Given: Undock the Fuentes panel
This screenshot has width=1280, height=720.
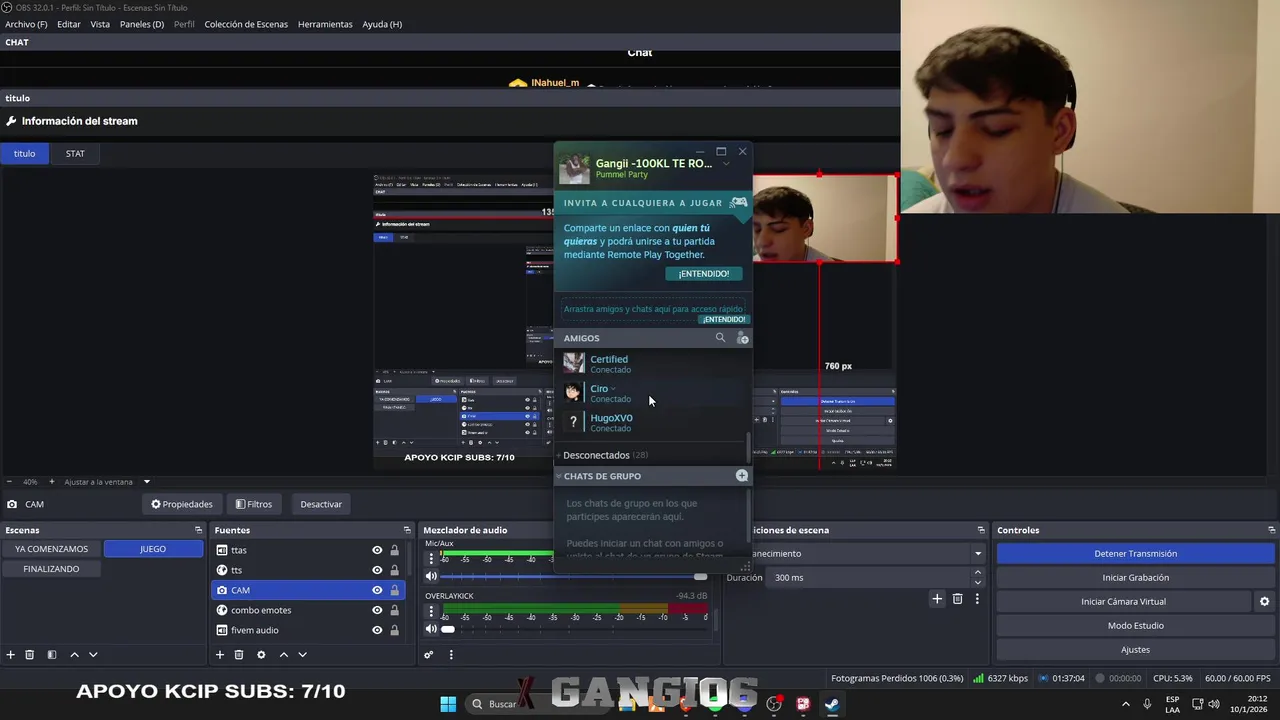Looking at the screenshot, I should (x=407, y=530).
